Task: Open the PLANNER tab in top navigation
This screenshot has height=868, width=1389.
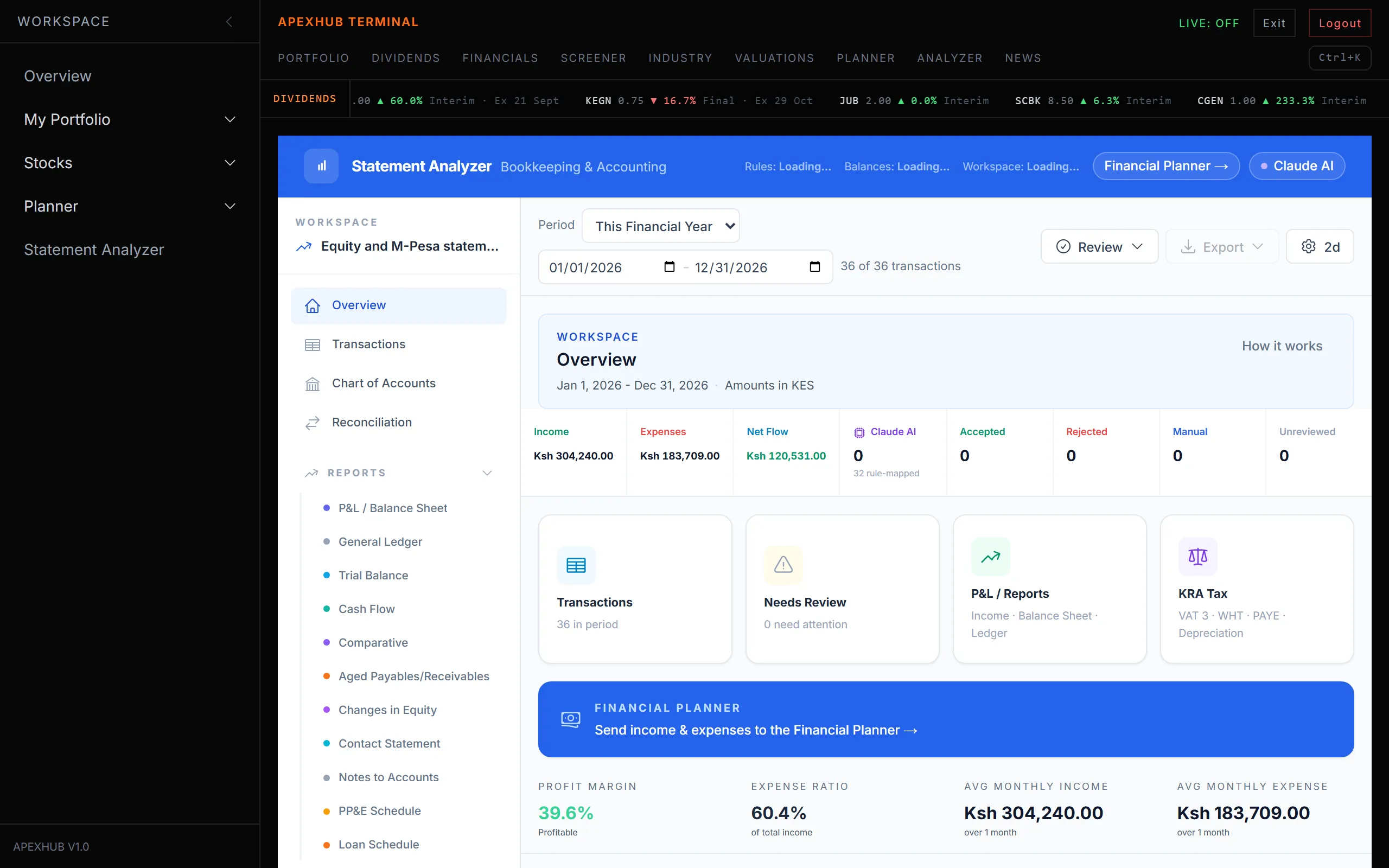Action: pos(865,58)
